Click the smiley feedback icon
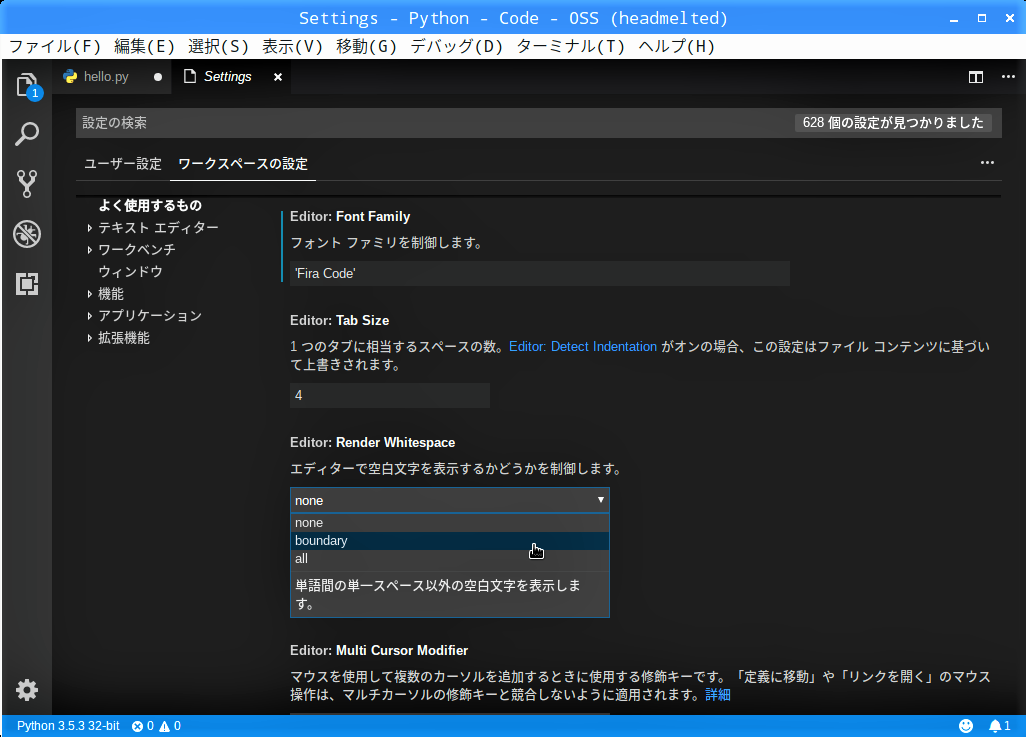 coord(966,726)
